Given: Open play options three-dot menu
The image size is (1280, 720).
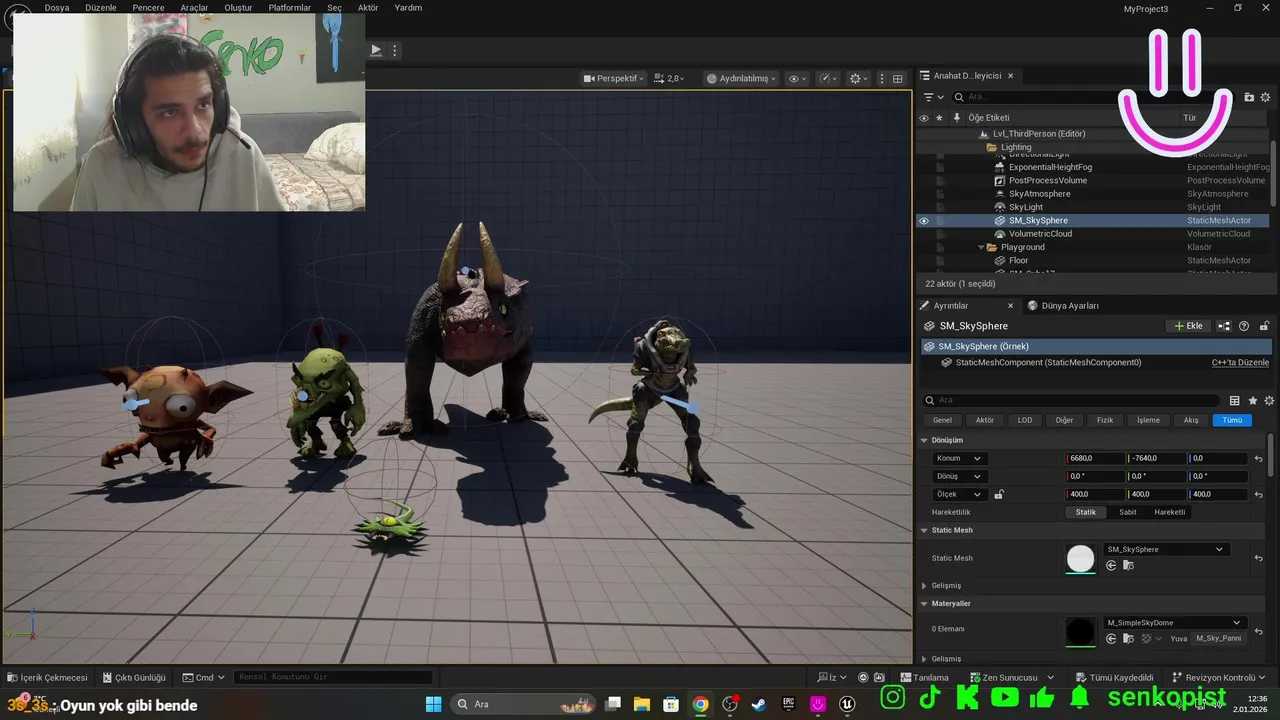Looking at the screenshot, I should [395, 50].
